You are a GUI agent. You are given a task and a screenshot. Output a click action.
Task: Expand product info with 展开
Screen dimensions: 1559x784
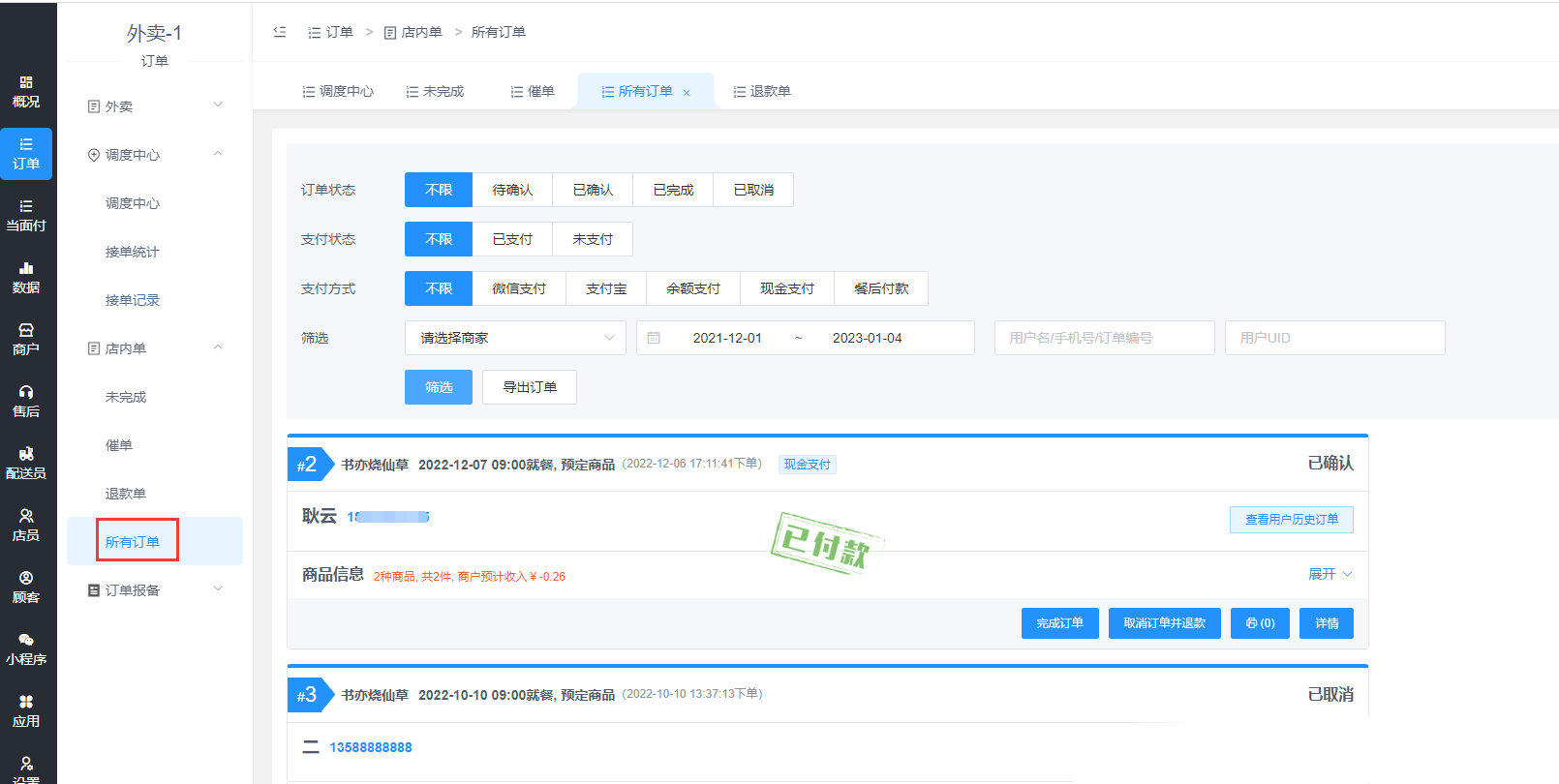[1330, 574]
